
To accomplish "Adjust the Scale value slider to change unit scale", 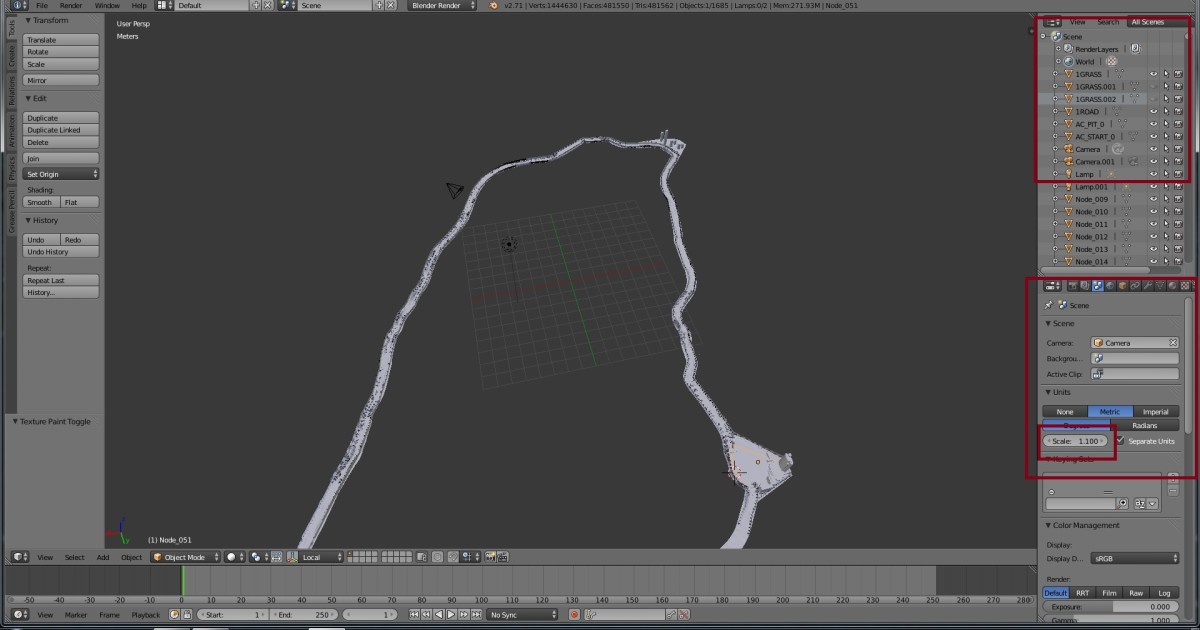I will point(1076,441).
